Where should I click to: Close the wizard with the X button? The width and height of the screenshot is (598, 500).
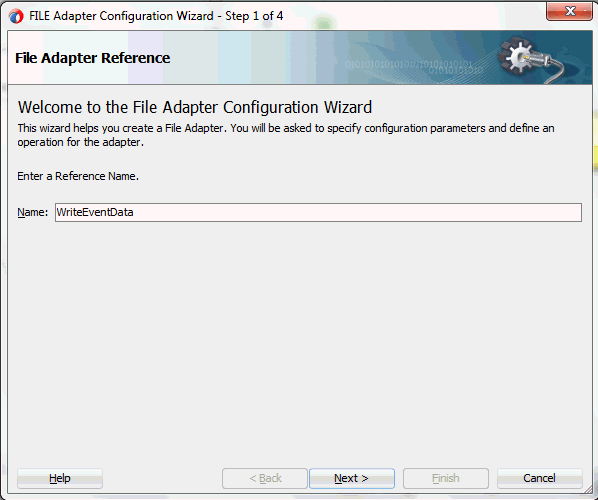[x=569, y=11]
